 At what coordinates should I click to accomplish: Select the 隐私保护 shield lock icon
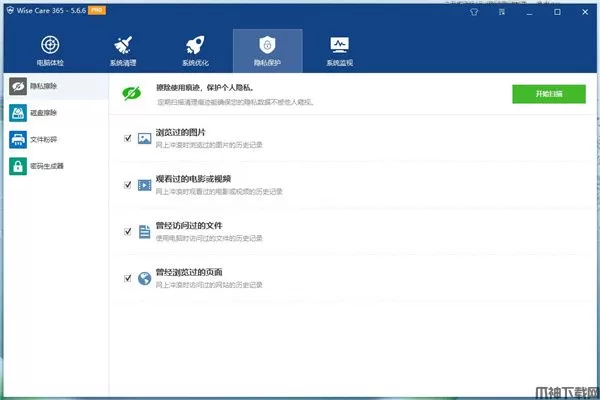[267, 45]
